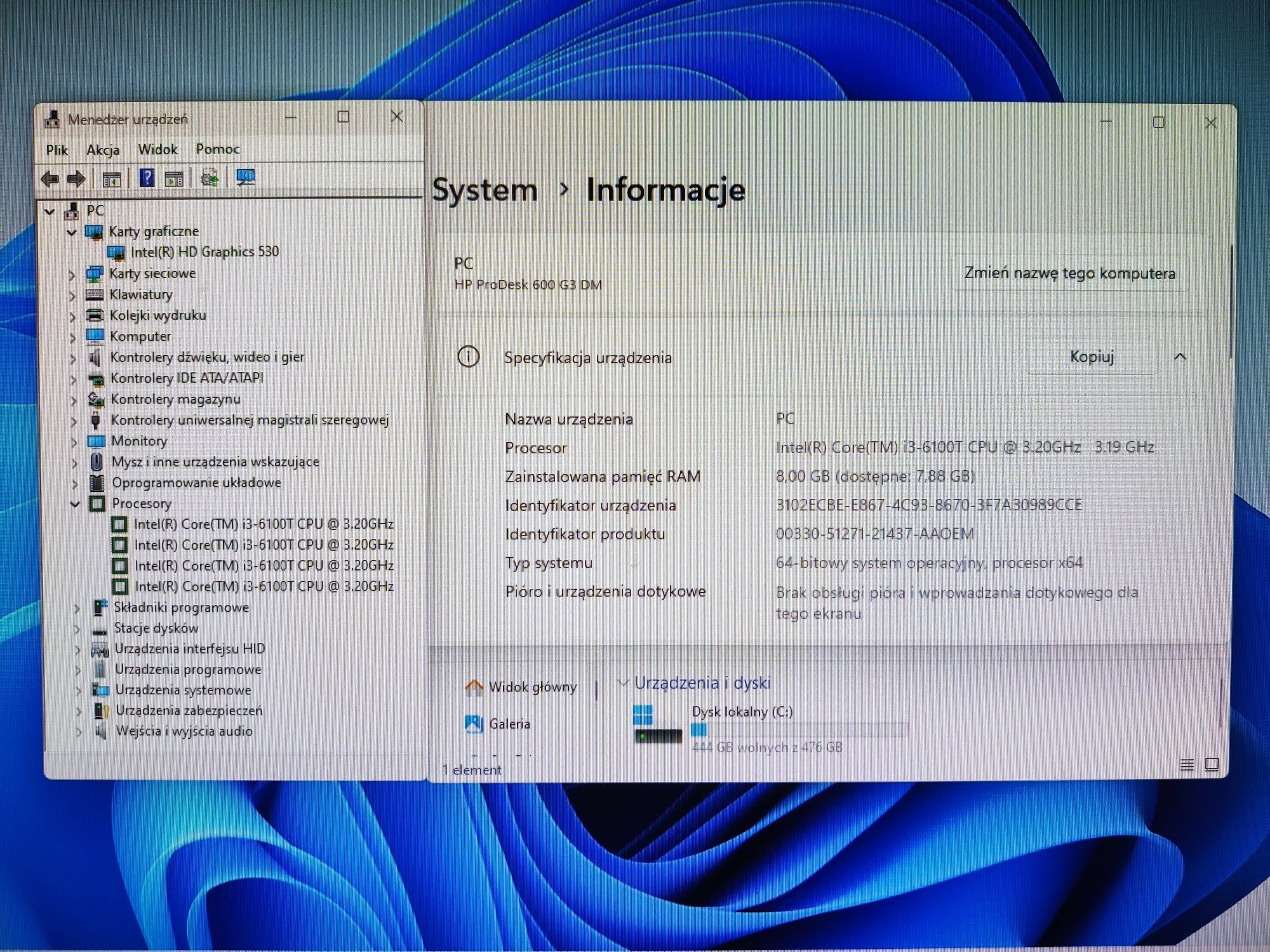The height and width of the screenshot is (952, 1270).
Task: Click the speaker icon for Kontrolery dźwięku, wideo i gier
Action: point(95,357)
